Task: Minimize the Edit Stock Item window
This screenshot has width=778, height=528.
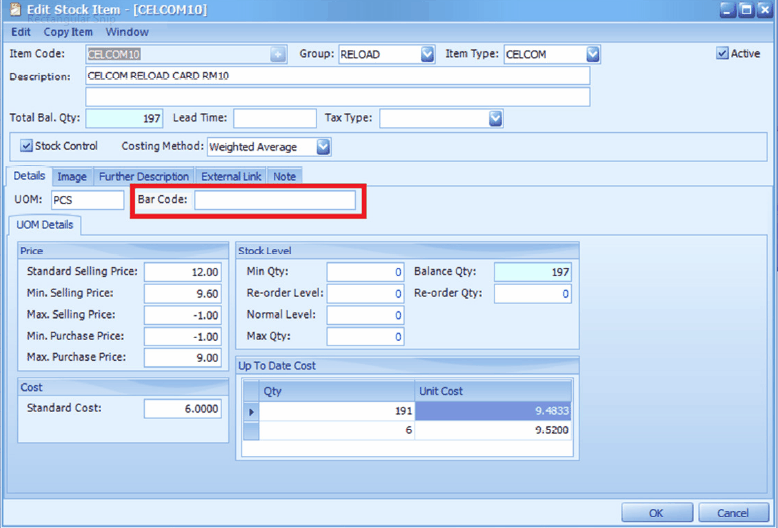Action: [x=728, y=9]
